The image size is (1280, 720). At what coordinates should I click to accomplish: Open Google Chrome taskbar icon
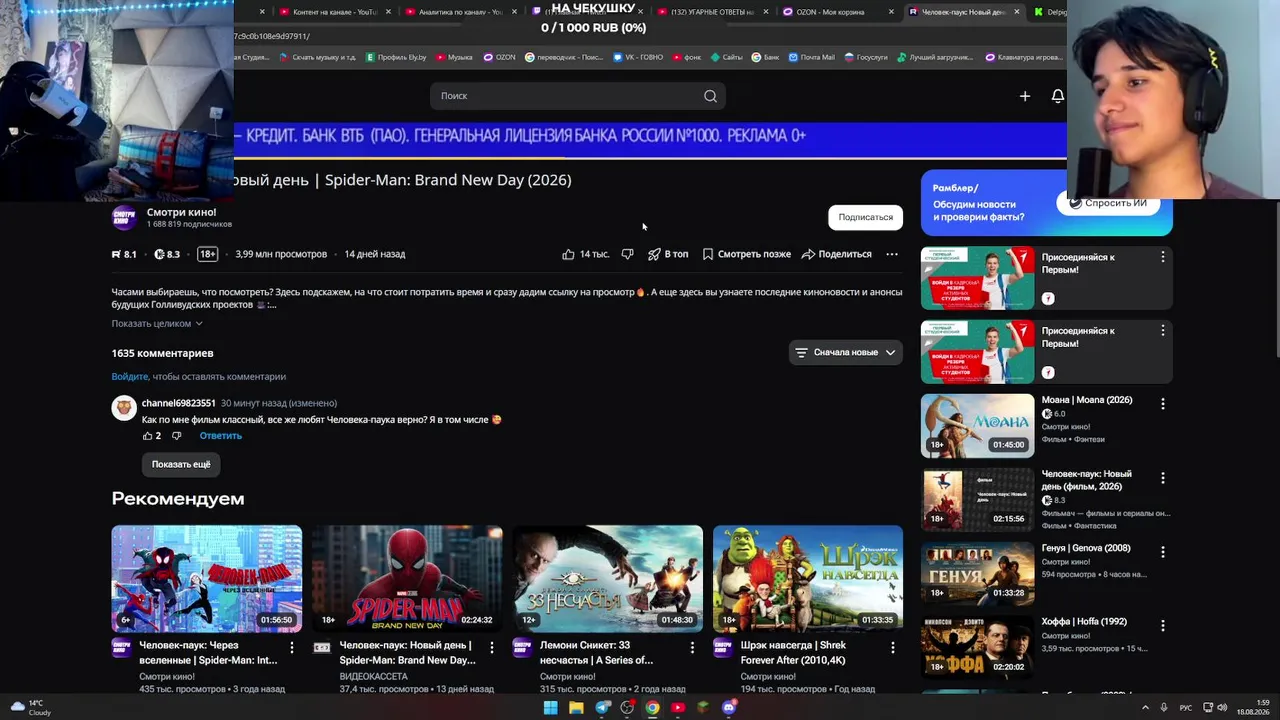652,708
